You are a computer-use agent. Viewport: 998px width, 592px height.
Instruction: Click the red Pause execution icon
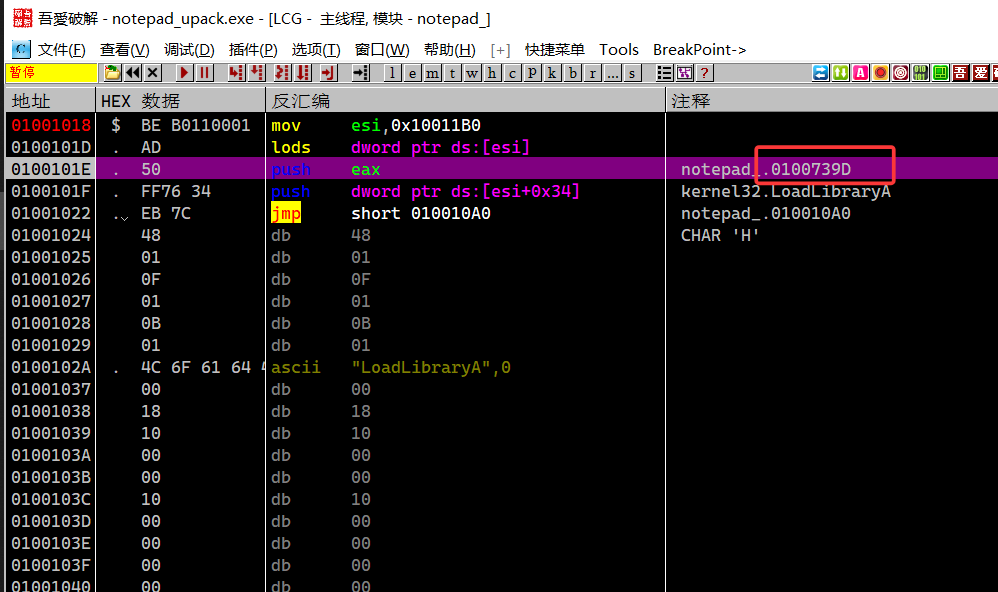(x=204, y=73)
